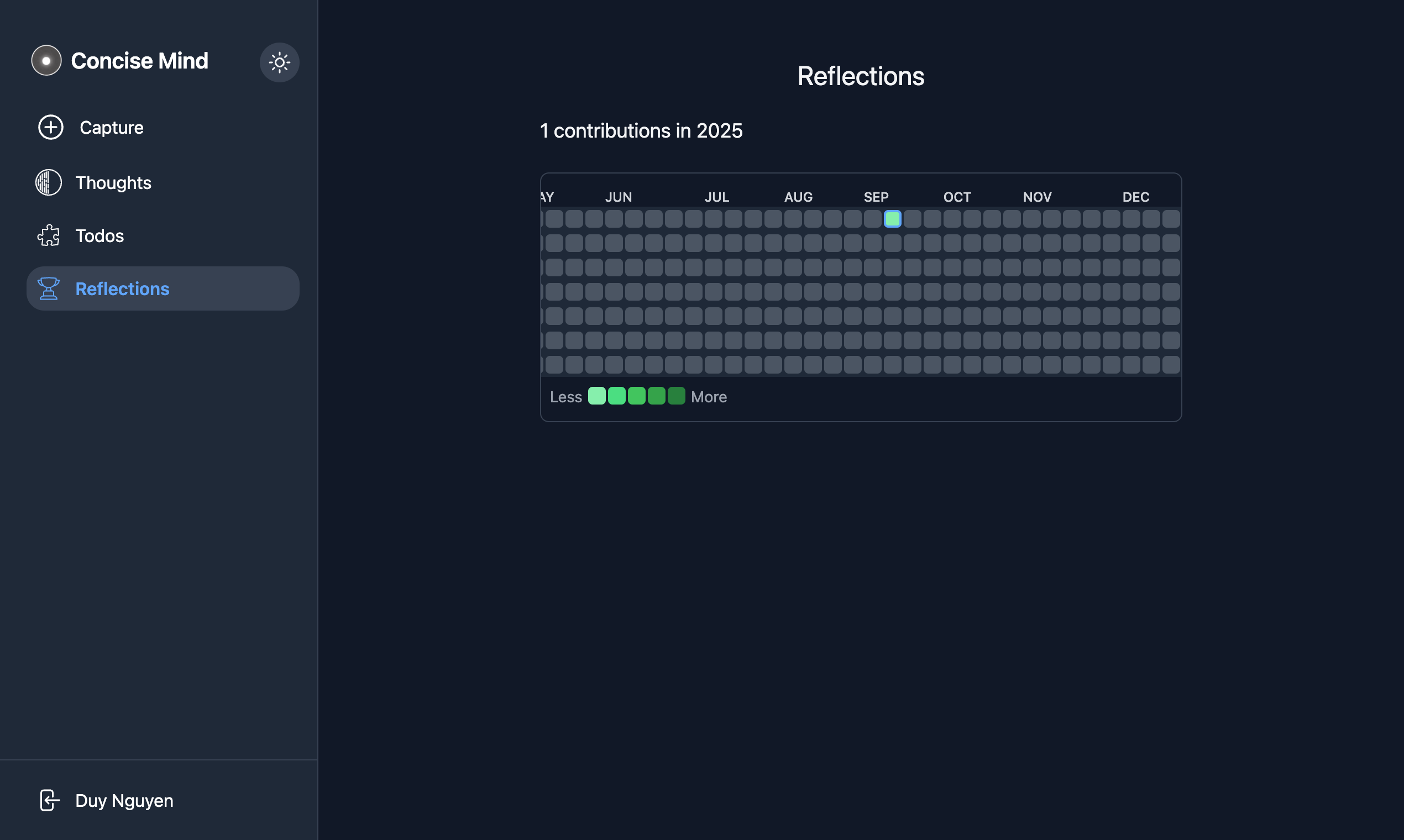The height and width of the screenshot is (840, 1404).
Task: Click the 'More' legend label
Action: click(x=709, y=397)
